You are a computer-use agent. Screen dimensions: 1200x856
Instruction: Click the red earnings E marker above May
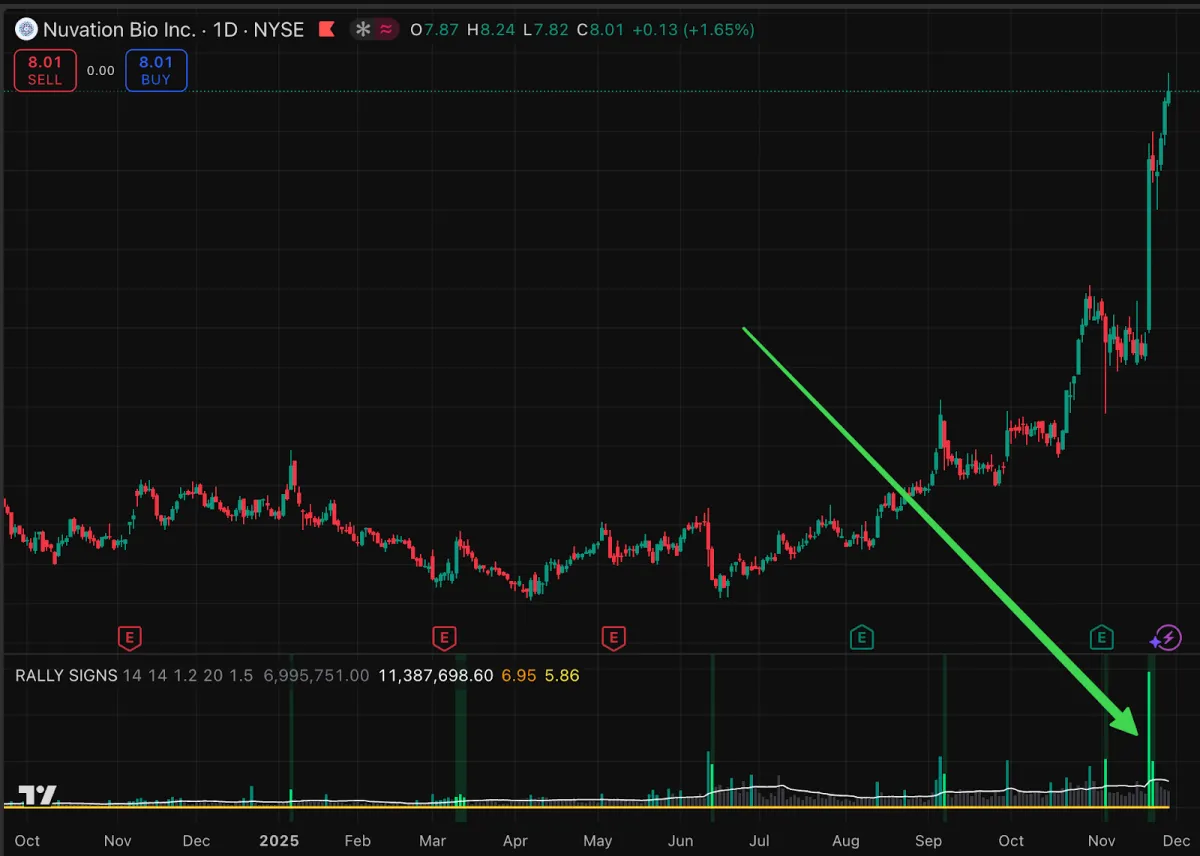(613, 636)
